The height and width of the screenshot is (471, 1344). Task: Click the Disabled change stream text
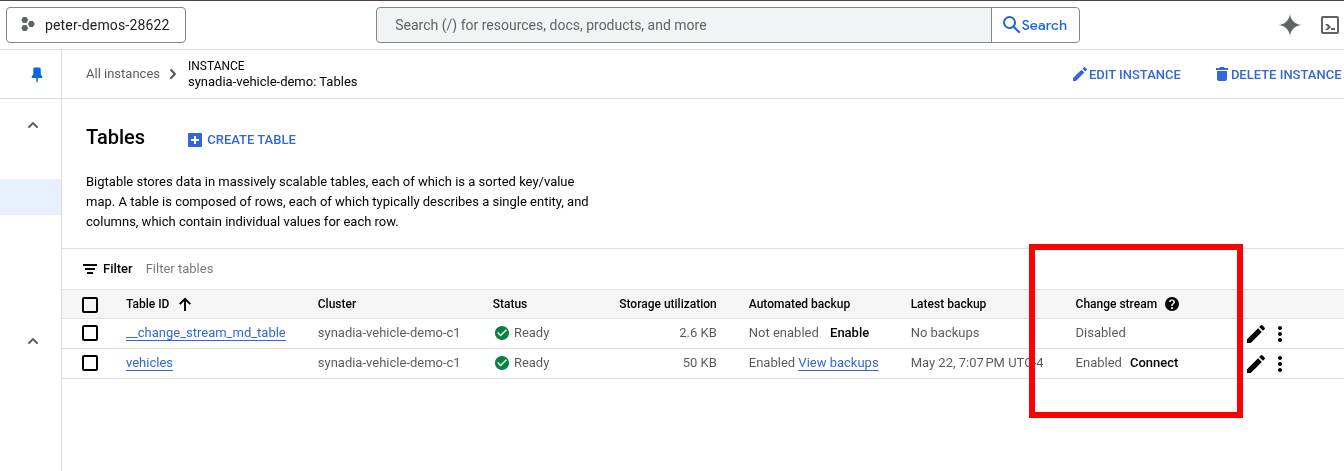click(x=1100, y=333)
